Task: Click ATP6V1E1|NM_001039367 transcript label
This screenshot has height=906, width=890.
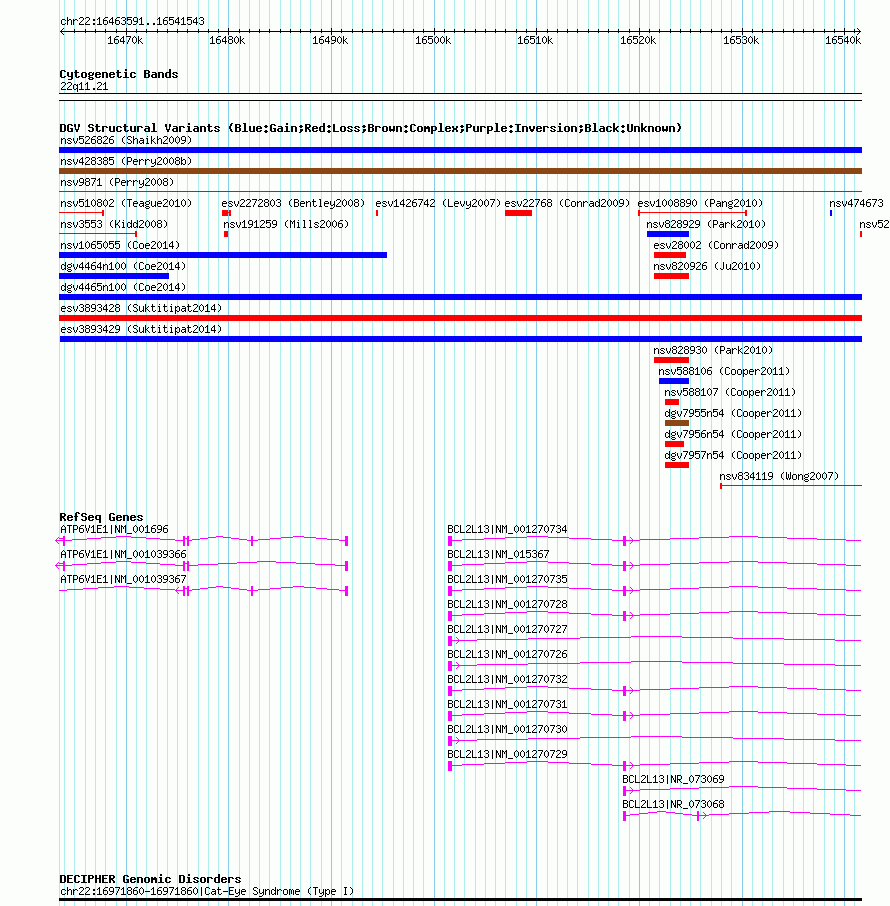Action: click(x=123, y=579)
